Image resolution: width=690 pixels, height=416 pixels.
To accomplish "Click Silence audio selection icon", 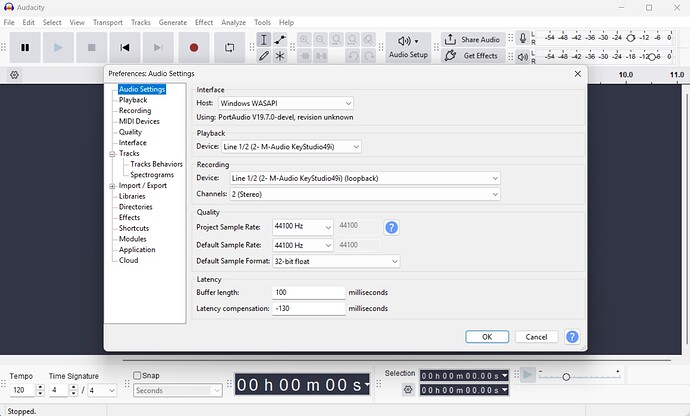I will [x=320, y=56].
